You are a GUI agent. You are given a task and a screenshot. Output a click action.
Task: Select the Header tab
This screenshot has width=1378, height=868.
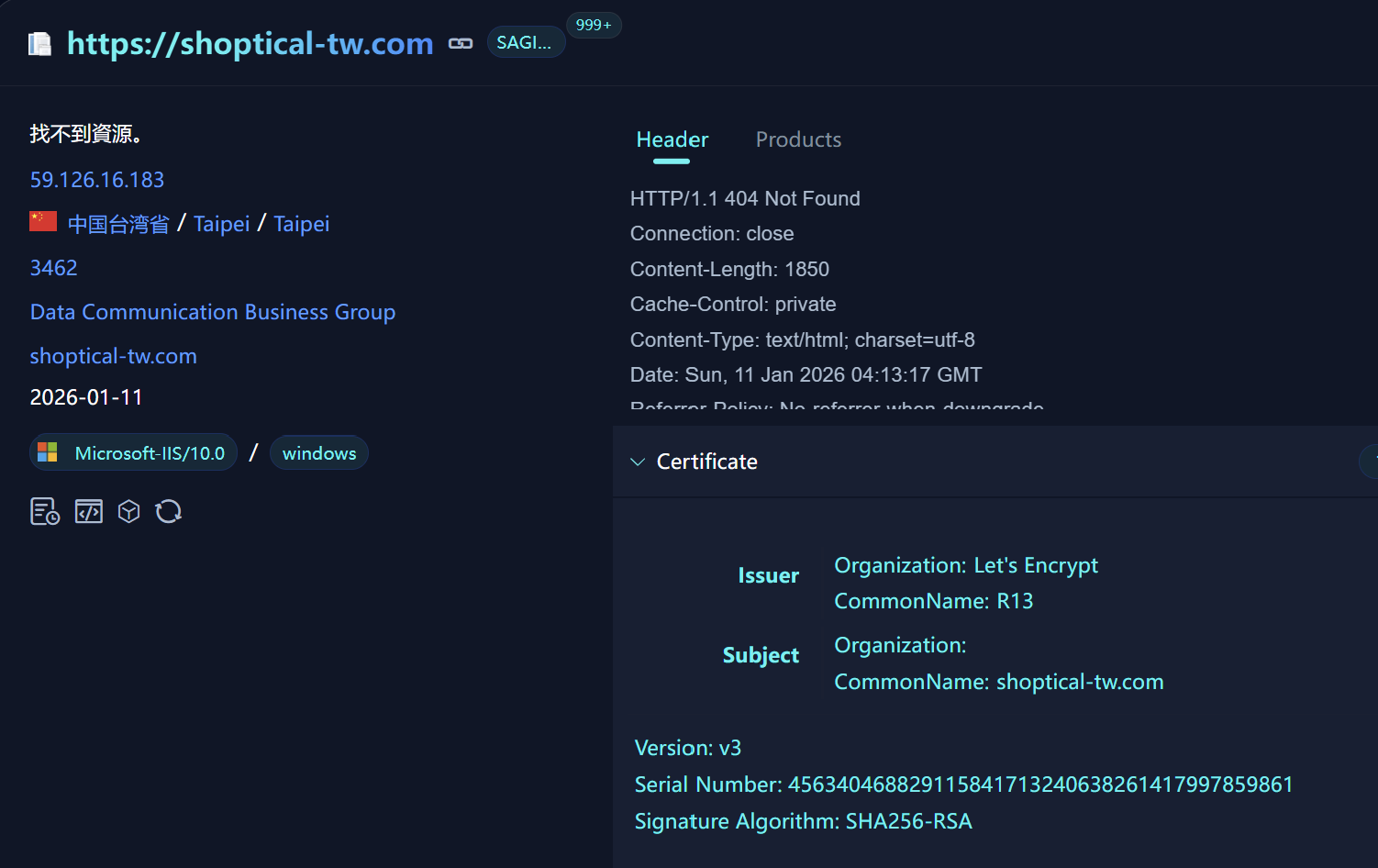[672, 139]
